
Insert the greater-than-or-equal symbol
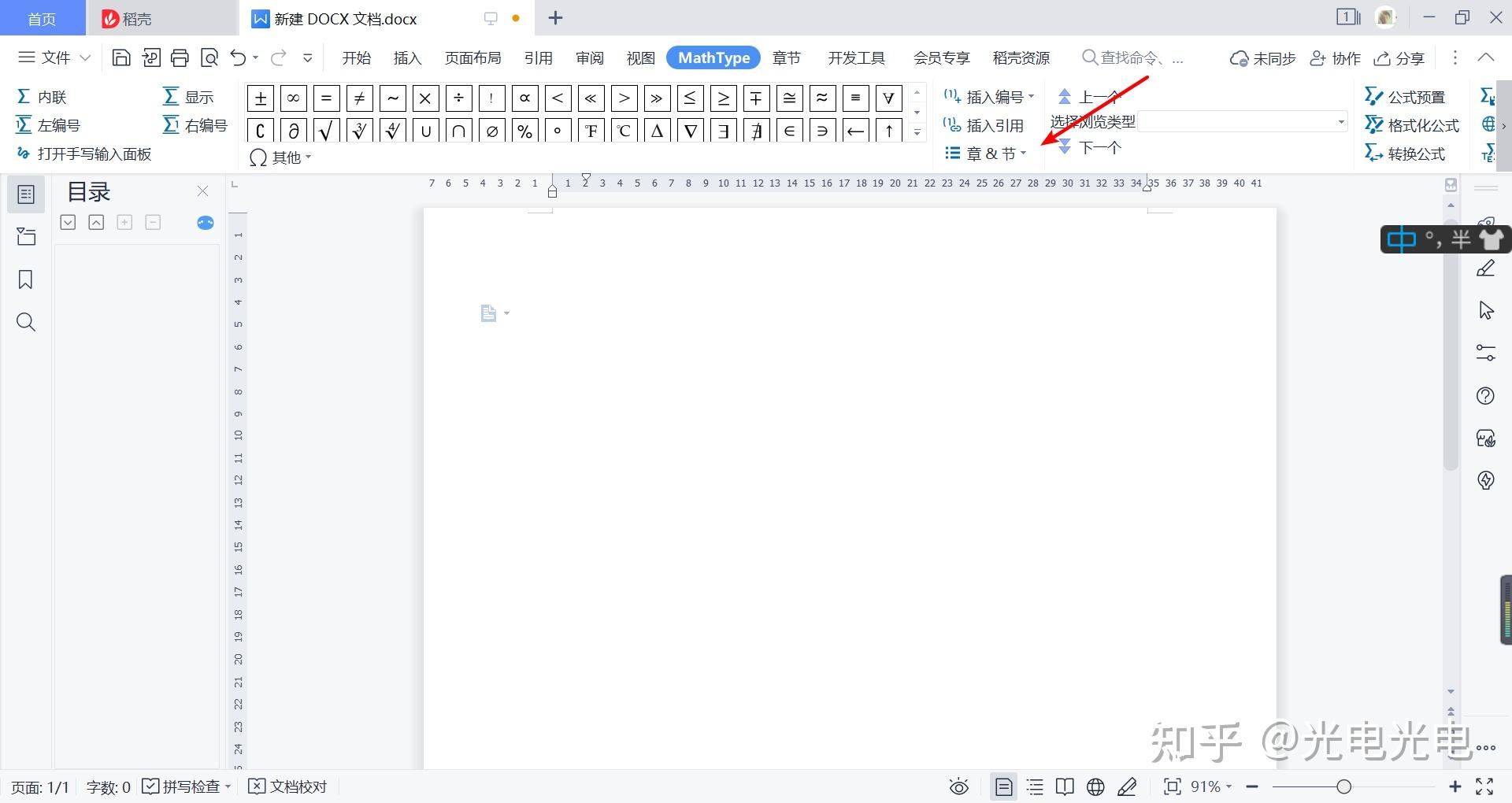pos(723,98)
